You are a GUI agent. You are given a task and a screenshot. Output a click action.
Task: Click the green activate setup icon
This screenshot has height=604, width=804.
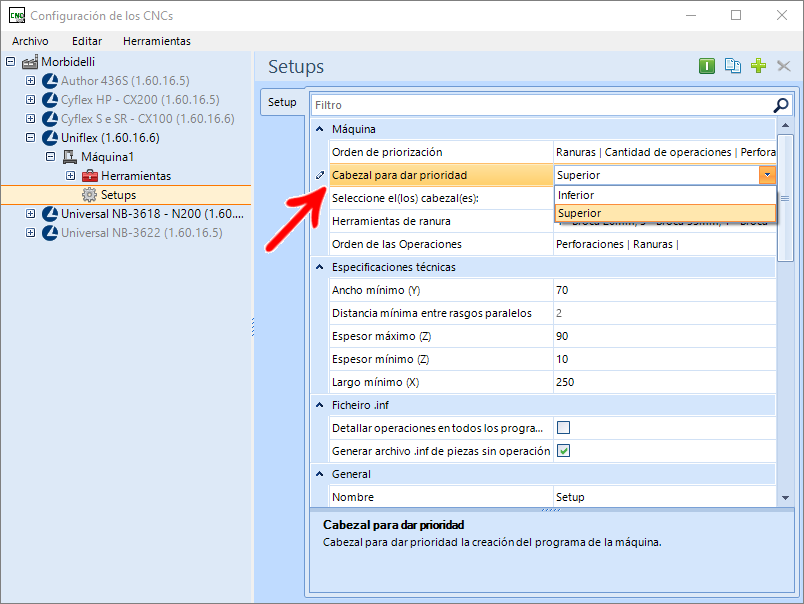(x=707, y=66)
